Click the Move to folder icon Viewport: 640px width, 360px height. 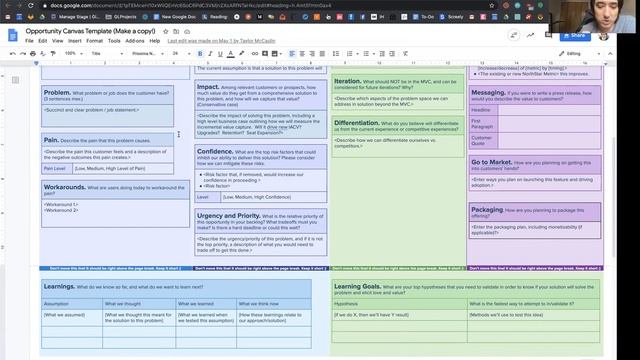click(176, 31)
